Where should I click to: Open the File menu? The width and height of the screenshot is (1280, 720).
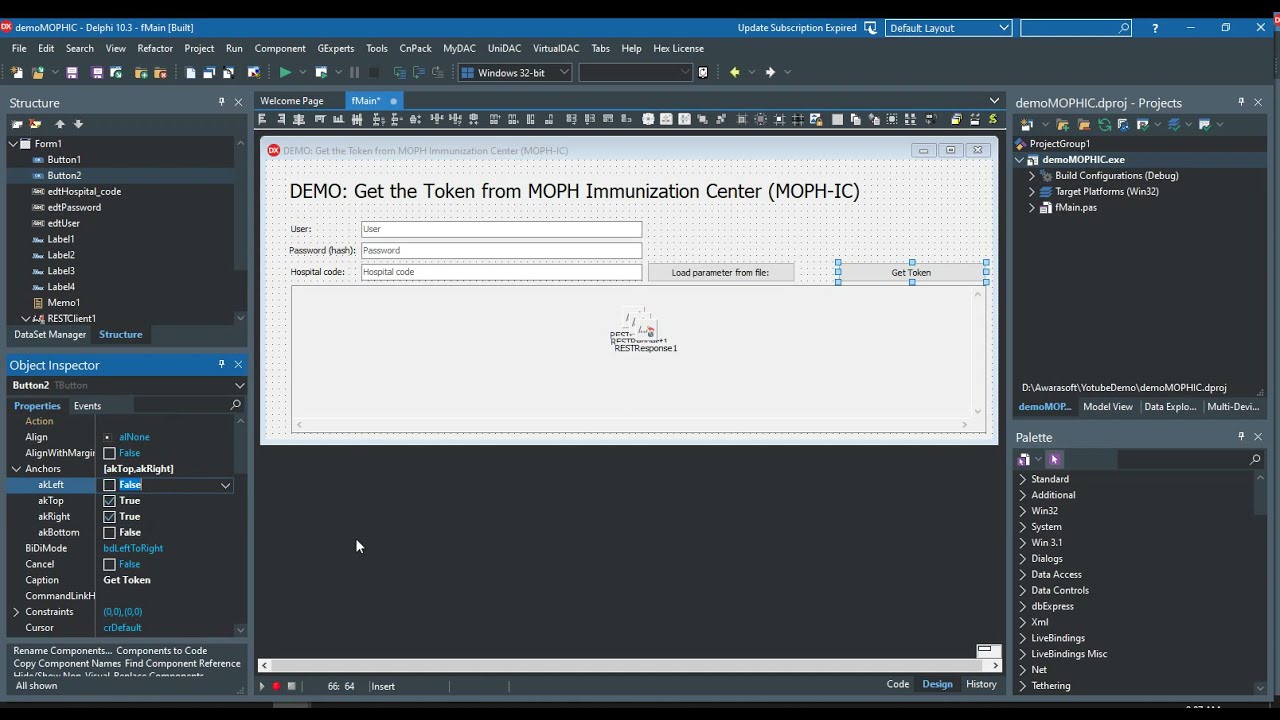pos(19,48)
